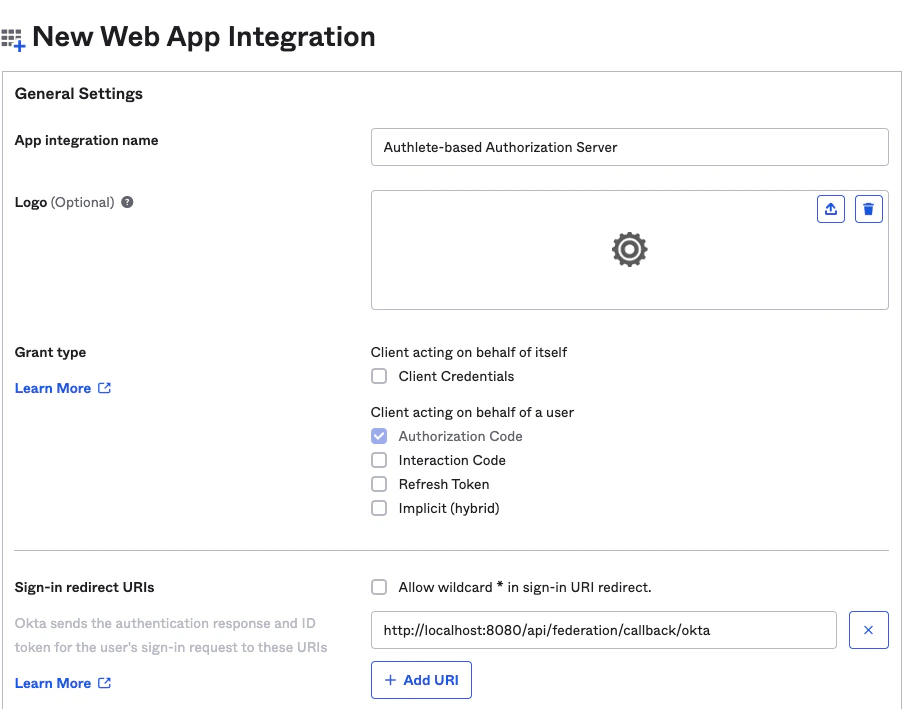Check the Implicit (hybrid) grant checkbox
The image size is (904, 709).
click(379, 508)
